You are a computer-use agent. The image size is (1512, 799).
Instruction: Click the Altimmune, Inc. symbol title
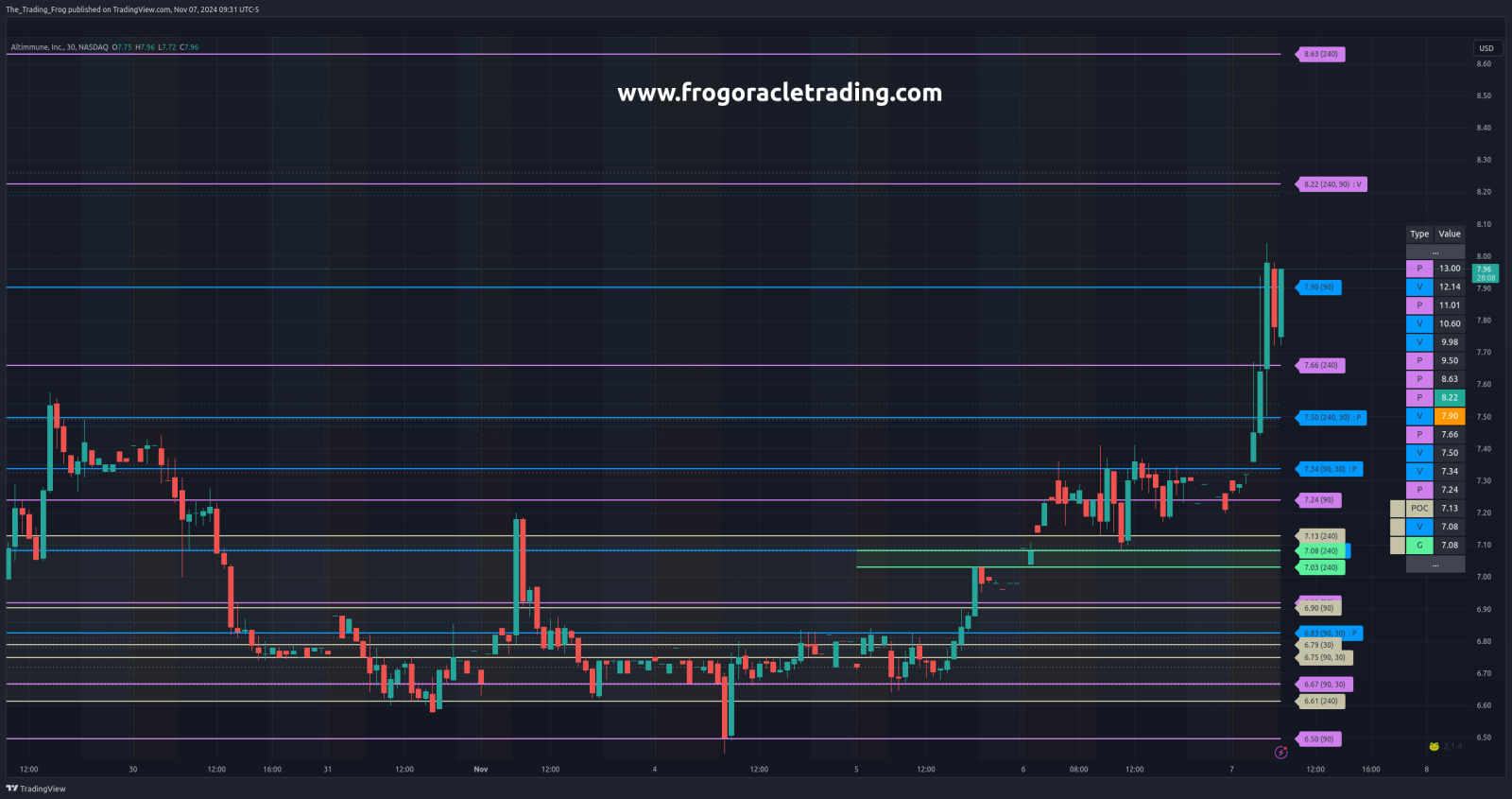(60, 47)
